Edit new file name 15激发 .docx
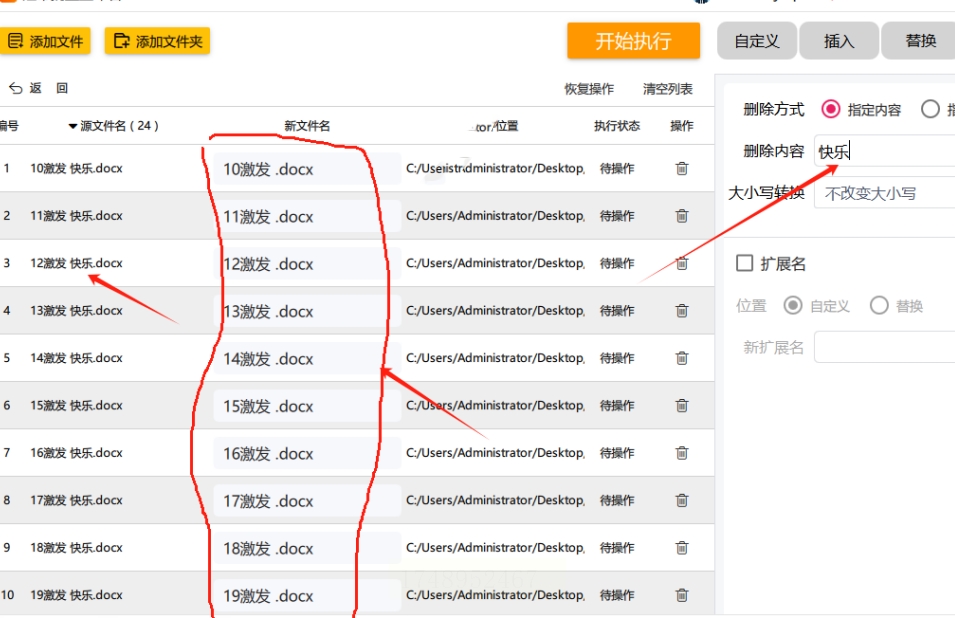Image resolution: width=955 pixels, height=618 pixels. click(307, 406)
